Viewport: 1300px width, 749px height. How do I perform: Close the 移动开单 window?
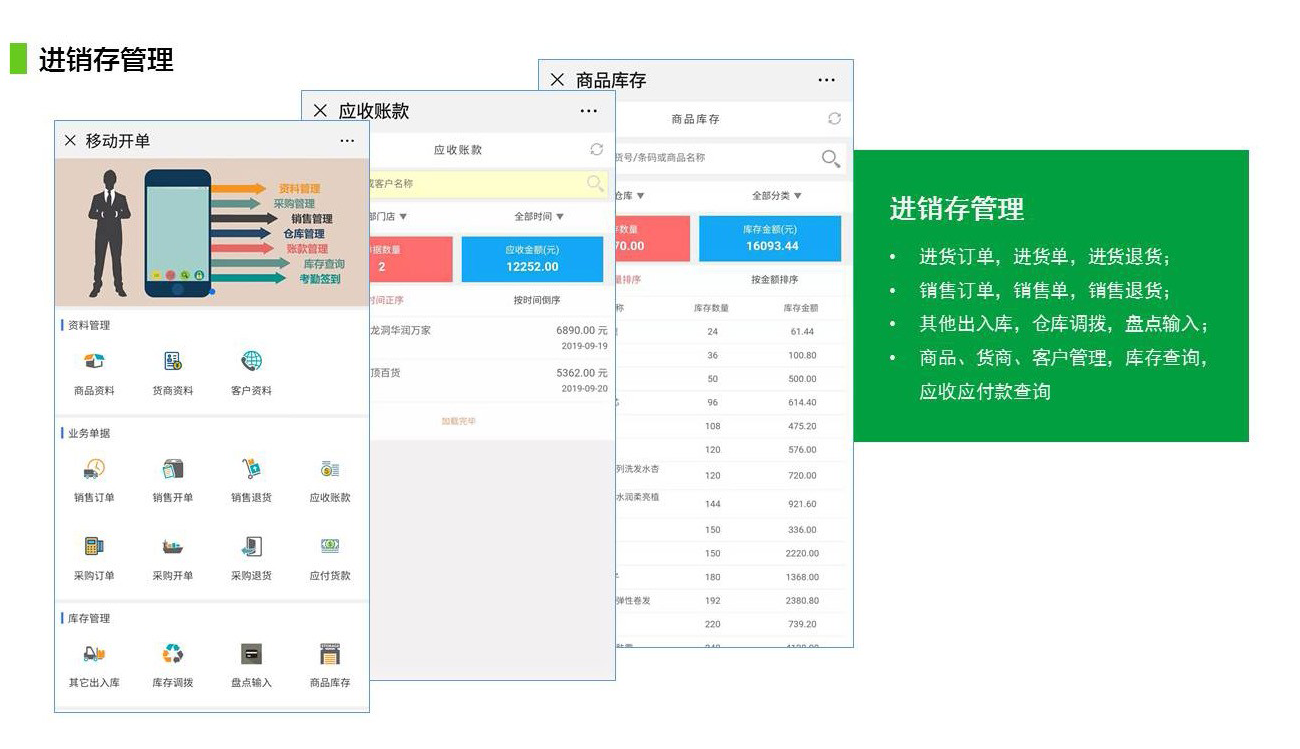tap(70, 141)
